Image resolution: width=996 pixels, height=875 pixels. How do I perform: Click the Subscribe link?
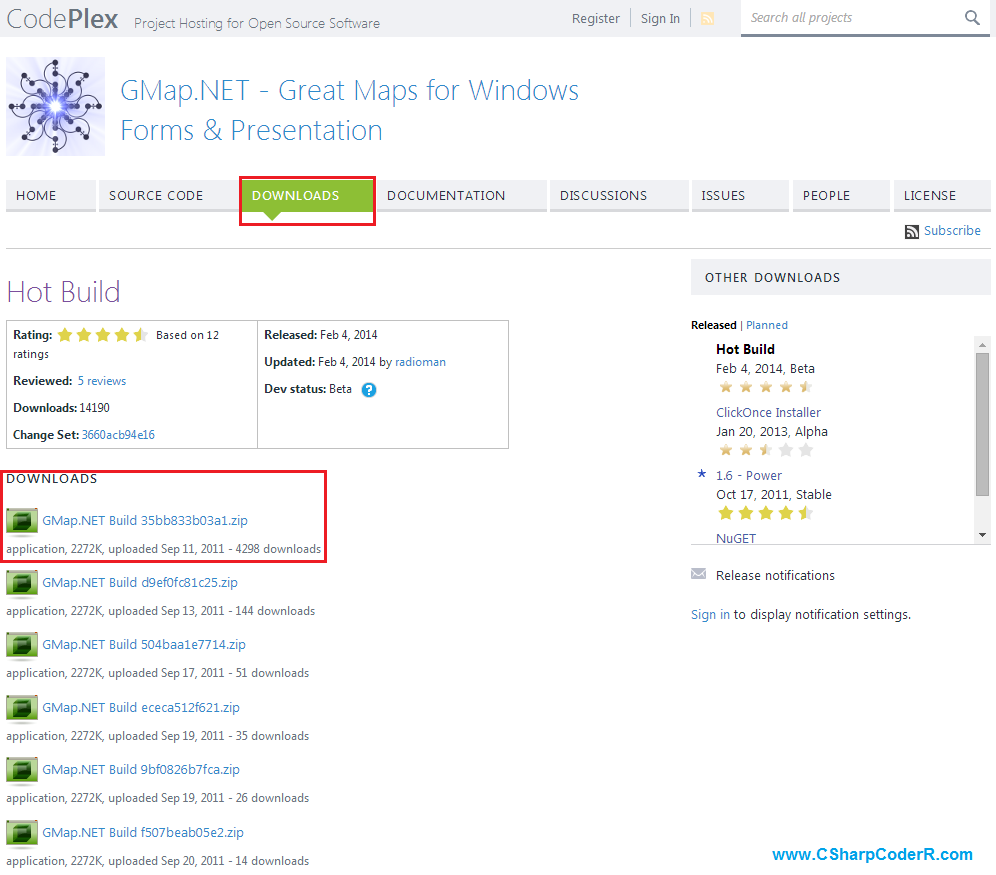952,230
